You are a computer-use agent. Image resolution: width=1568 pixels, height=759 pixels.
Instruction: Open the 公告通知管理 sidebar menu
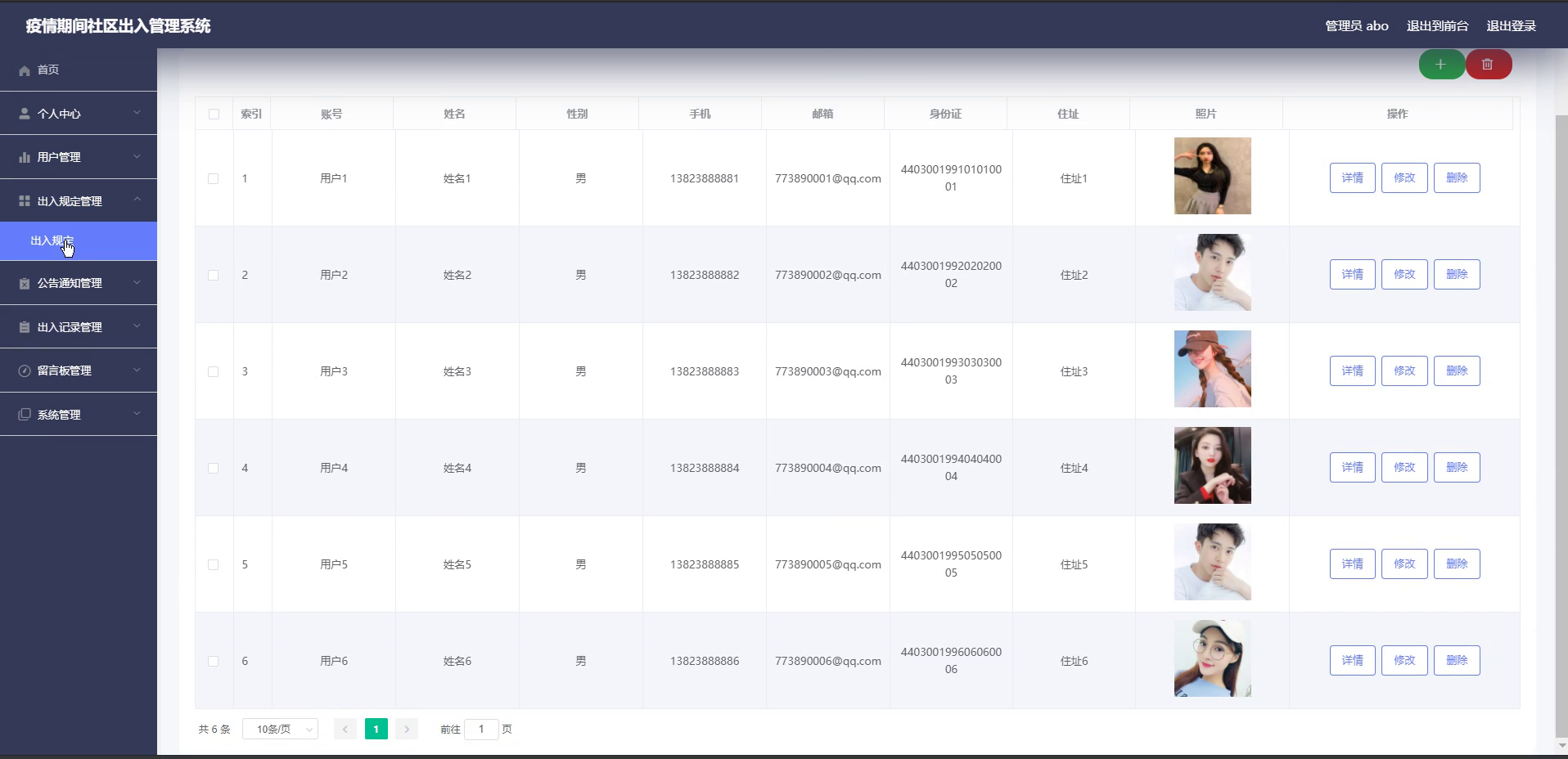click(x=79, y=283)
